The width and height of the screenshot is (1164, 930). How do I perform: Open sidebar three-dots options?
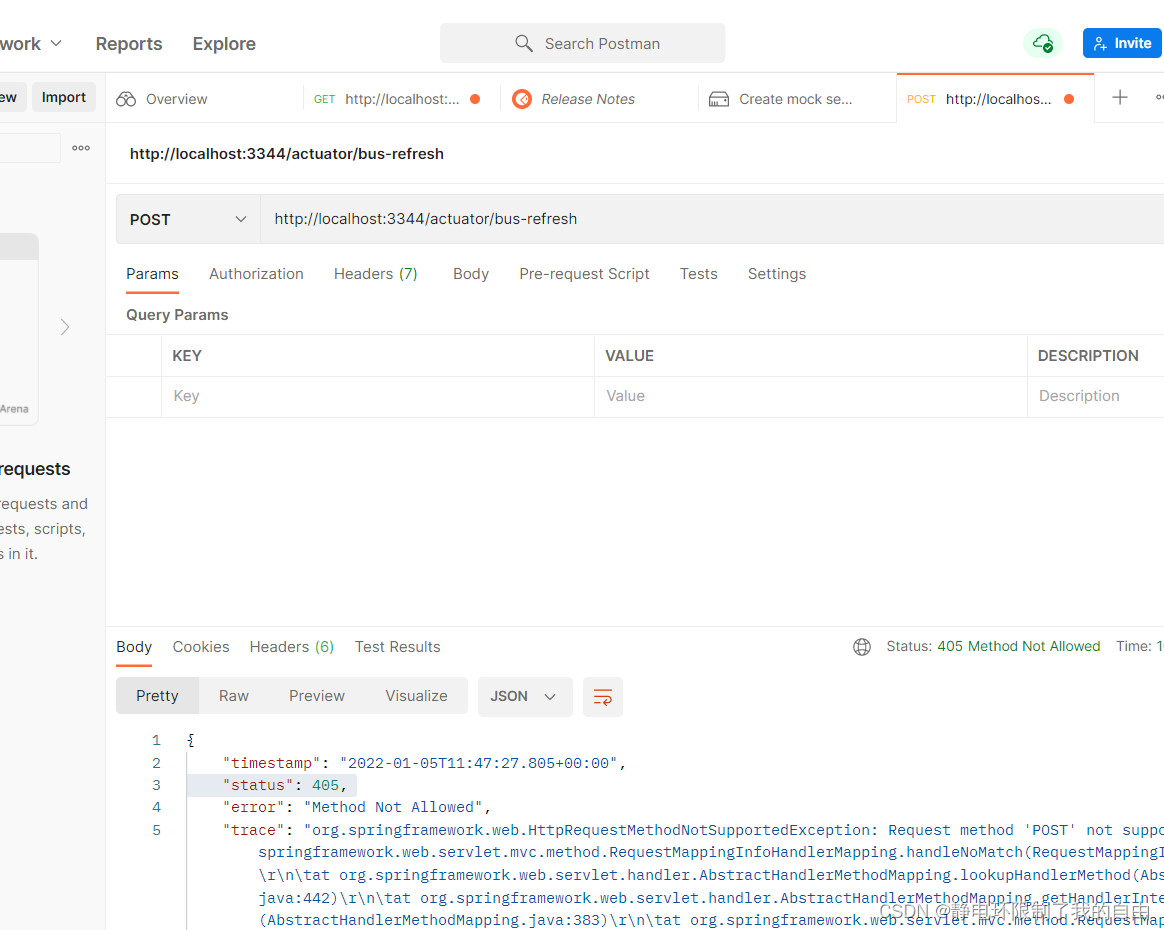[81, 148]
